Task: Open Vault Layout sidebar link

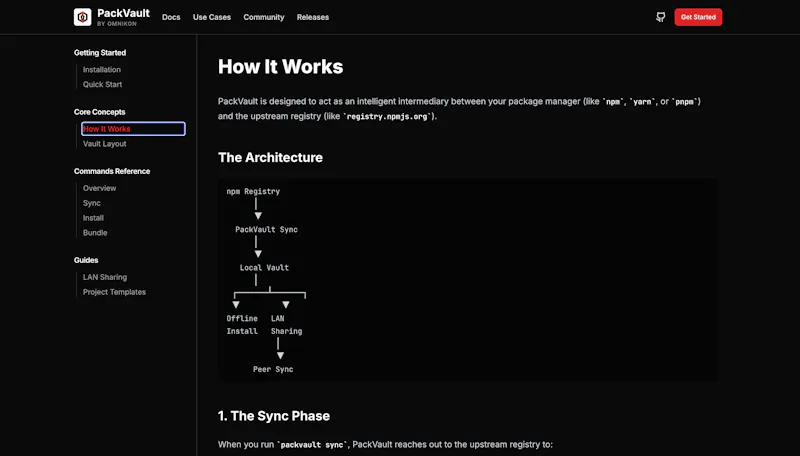Action: click(105, 143)
